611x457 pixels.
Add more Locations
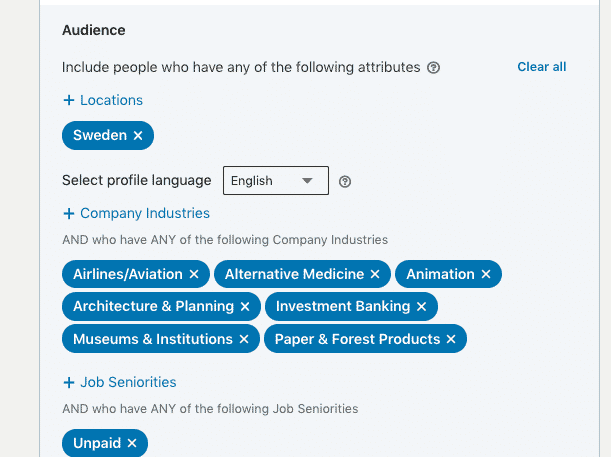[103, 100]
